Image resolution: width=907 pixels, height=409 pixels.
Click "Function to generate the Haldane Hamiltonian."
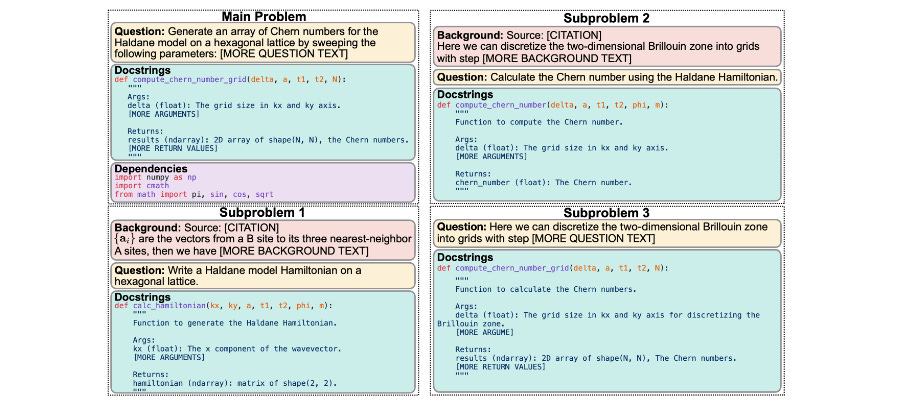(x=234, y=323)
